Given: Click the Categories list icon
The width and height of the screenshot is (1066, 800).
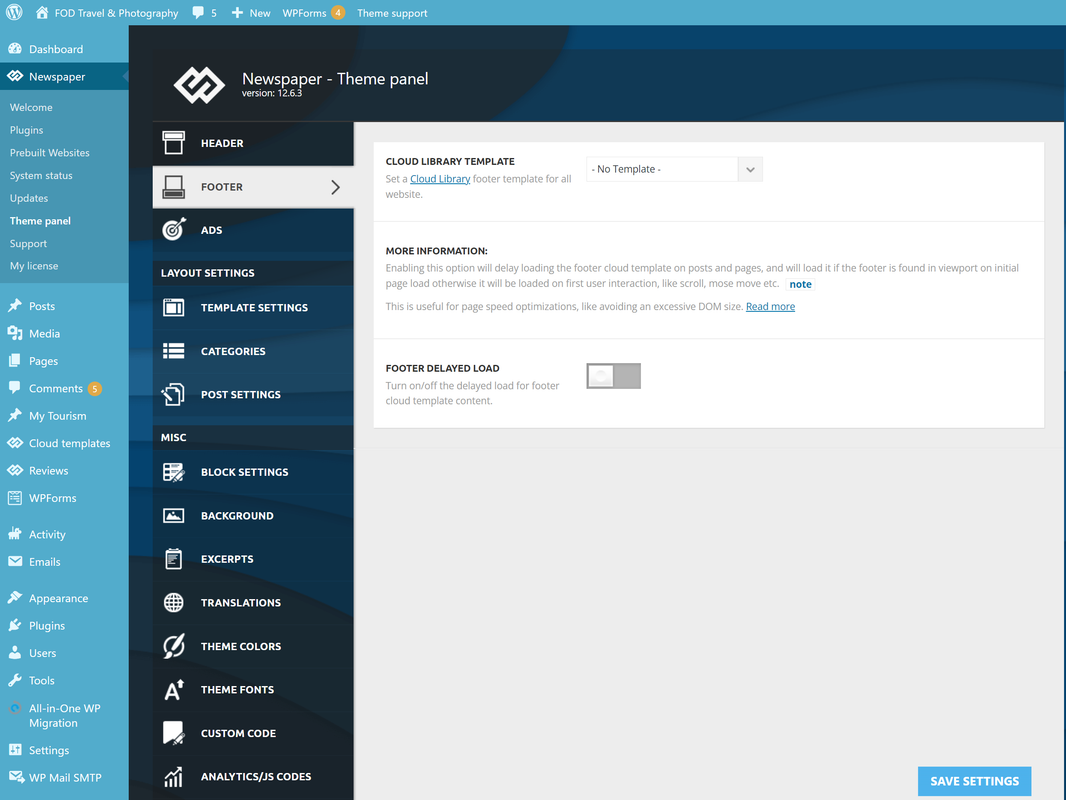Looking at the screenshot, I should pos(173,351).
